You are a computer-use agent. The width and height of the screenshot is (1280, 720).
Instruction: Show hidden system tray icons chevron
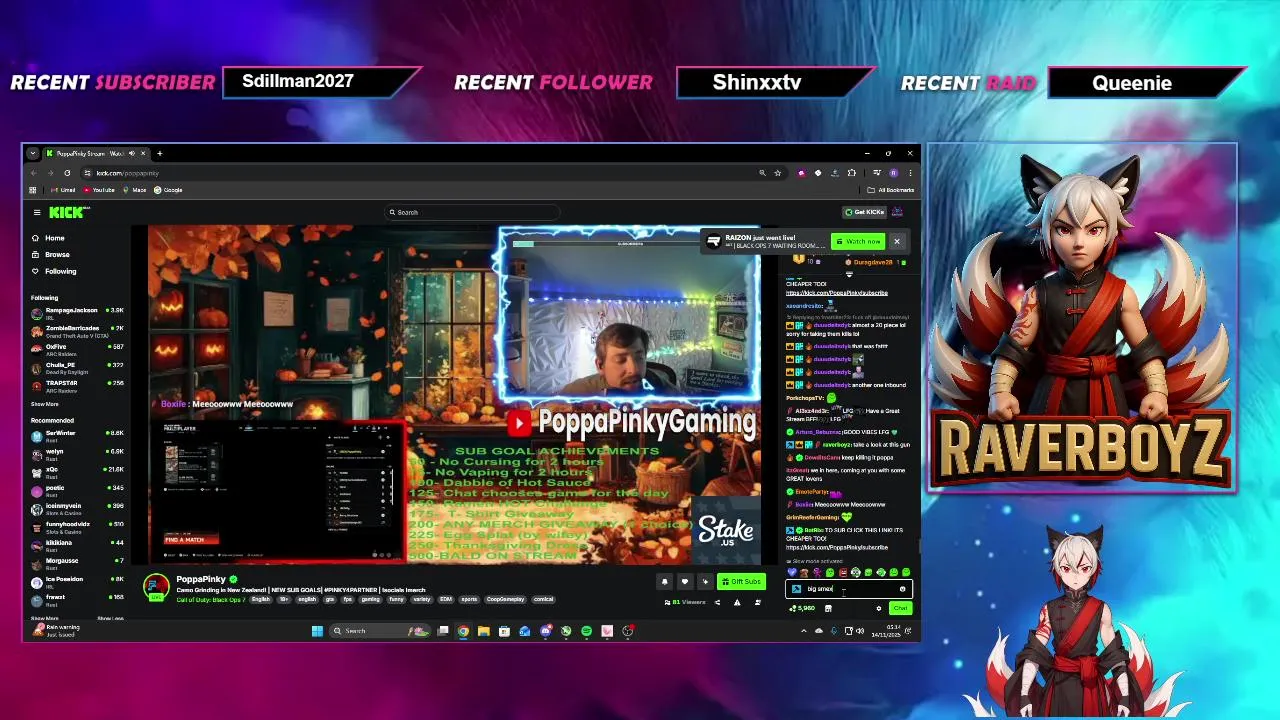pos(803,631)
